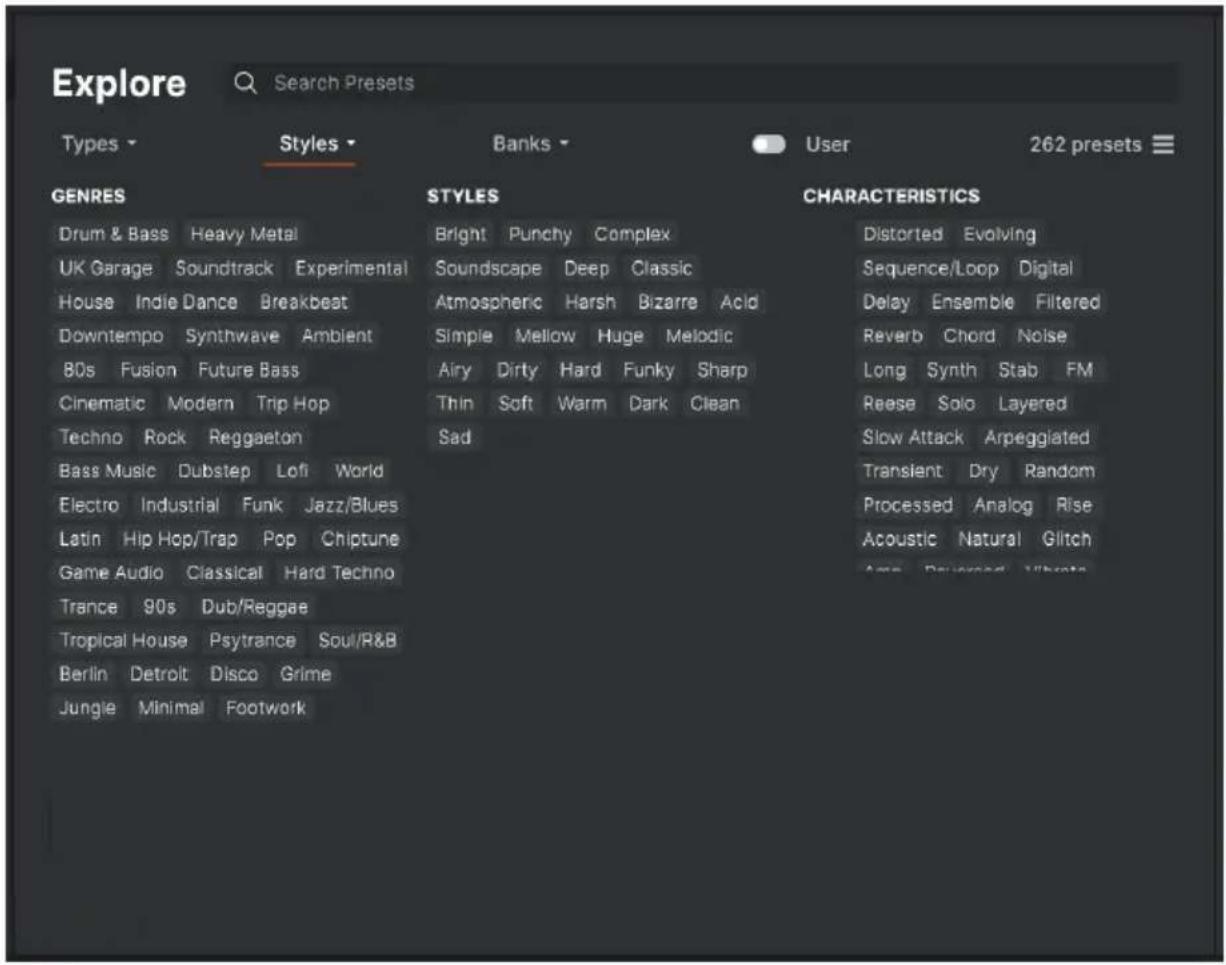Select the Future Bass tag
This screenshot has height=965, width=1226.
click(248, 370)
